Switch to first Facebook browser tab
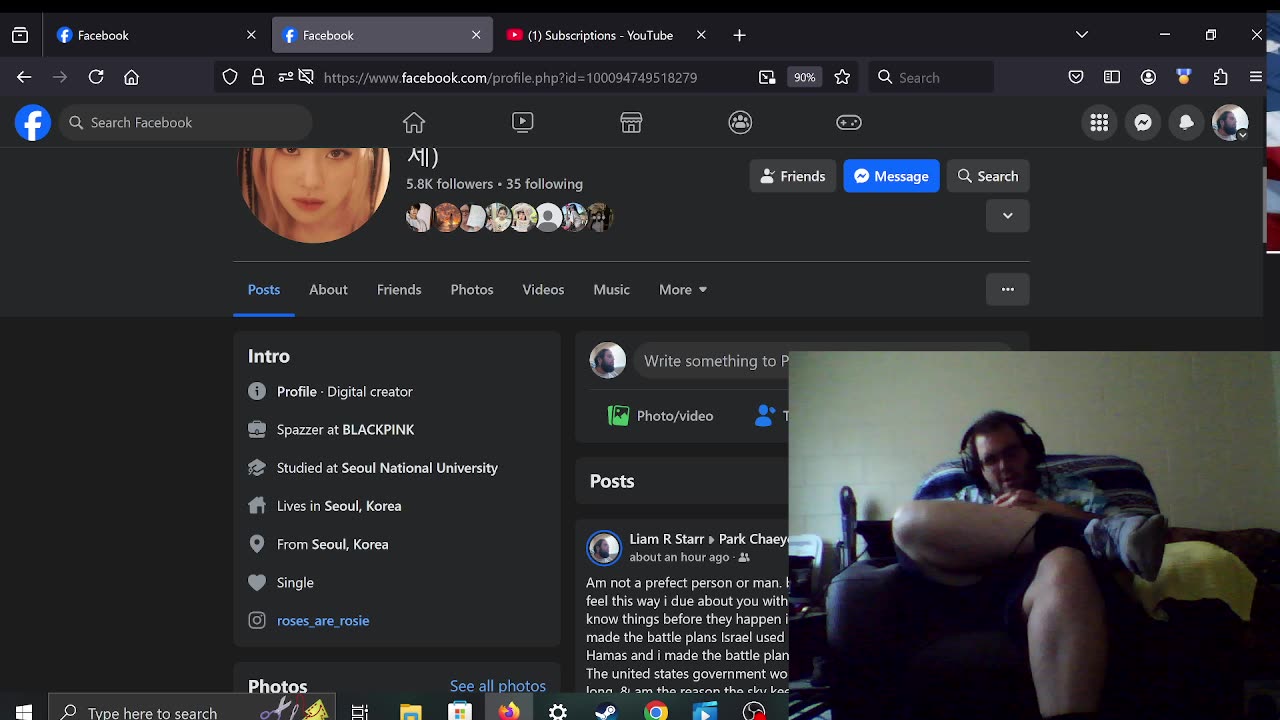This screenshot has height=720, width=1280. click(156, 35)
